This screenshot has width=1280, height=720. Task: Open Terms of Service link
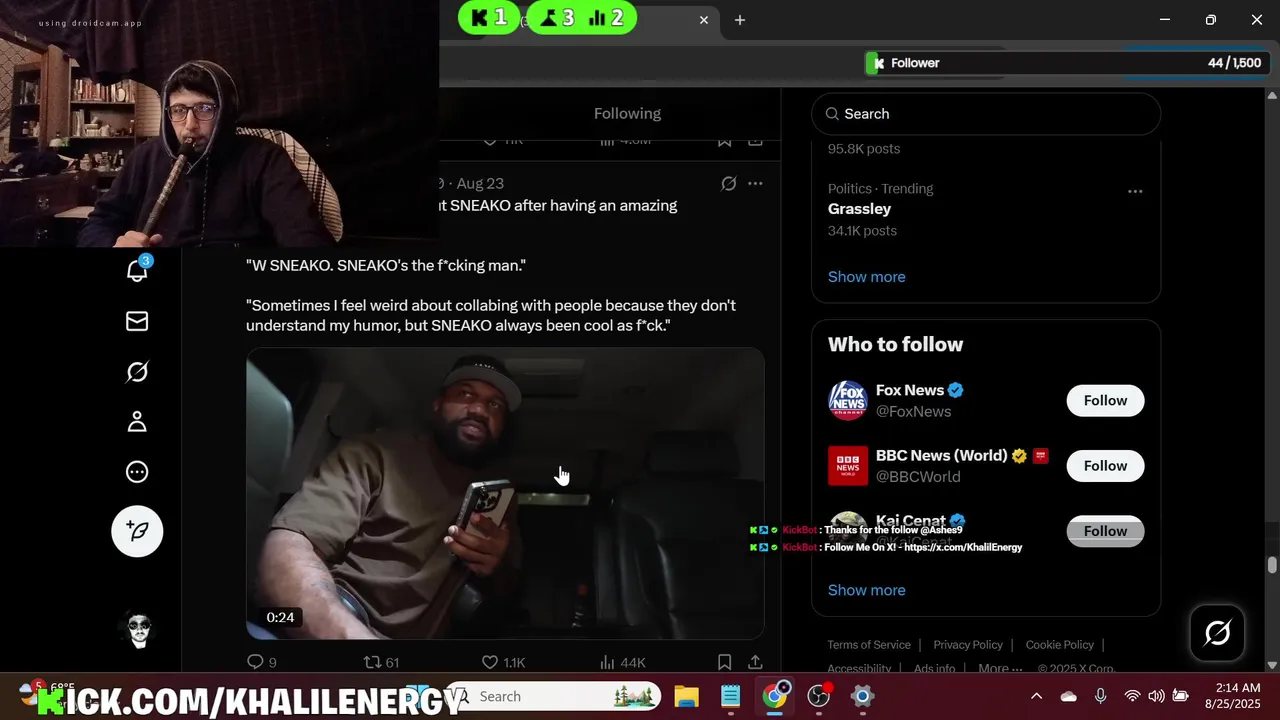coord(869,645)
